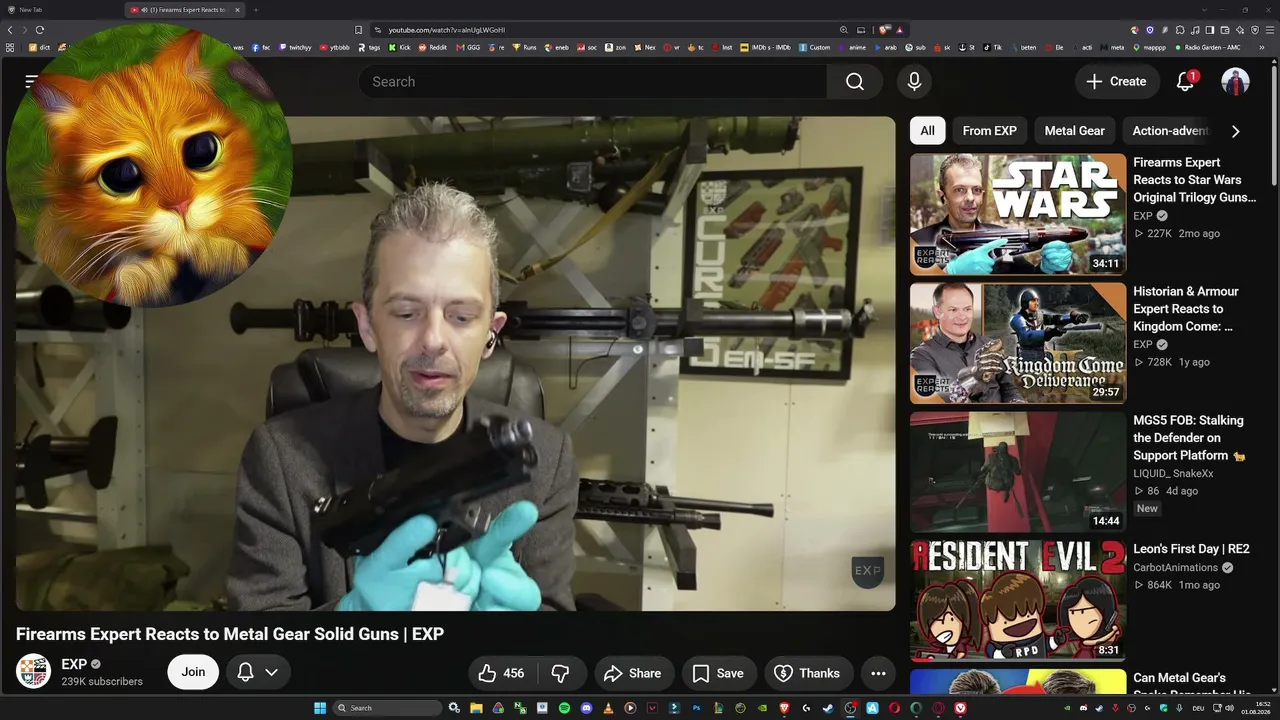The image size is (1280, 720).
Task: Open the CarbotAnimations channel link
Action: tap(1175, 567)
